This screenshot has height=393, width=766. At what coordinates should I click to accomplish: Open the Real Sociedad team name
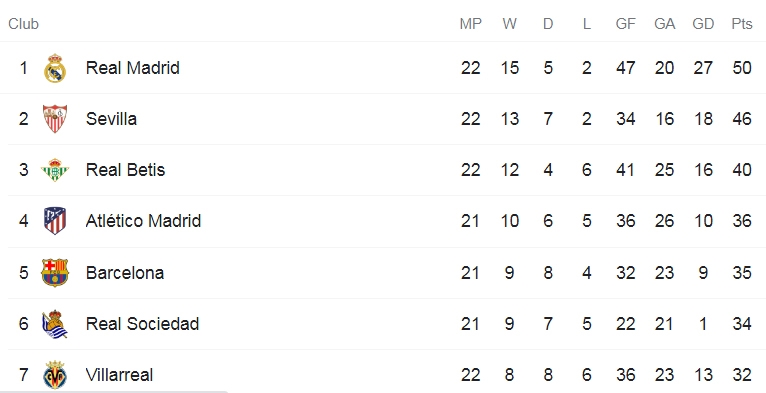pyautogui.click(x=142, y=324)
